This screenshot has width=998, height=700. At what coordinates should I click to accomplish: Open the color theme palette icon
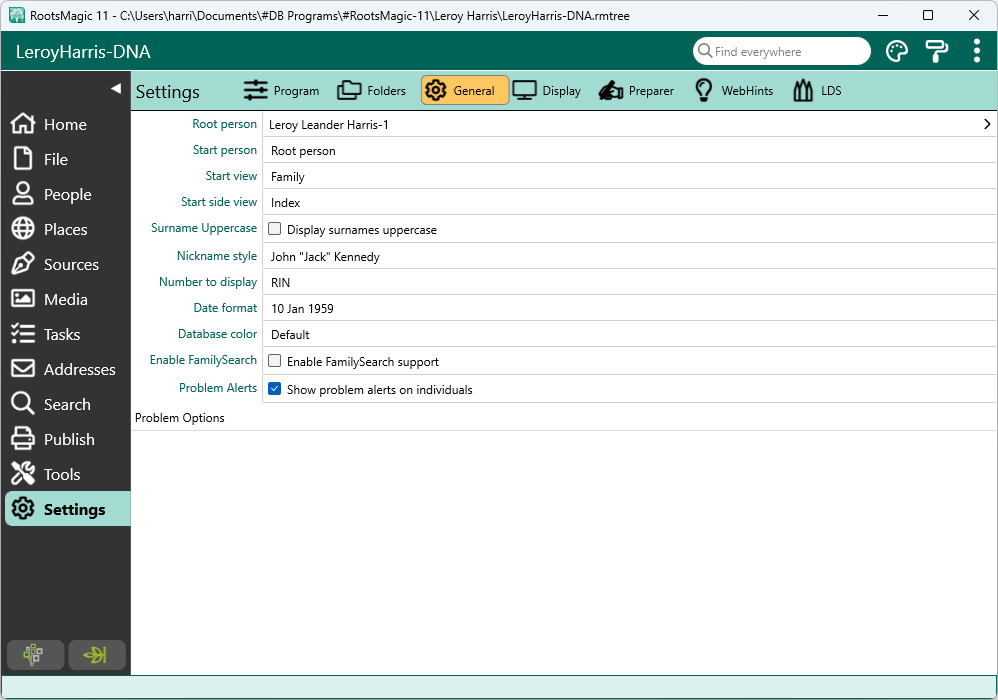tap(897, 52)
